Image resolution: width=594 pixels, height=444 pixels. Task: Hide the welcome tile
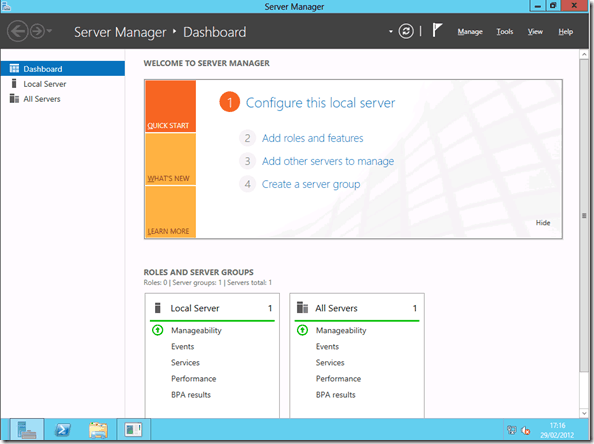click(542, 223)
